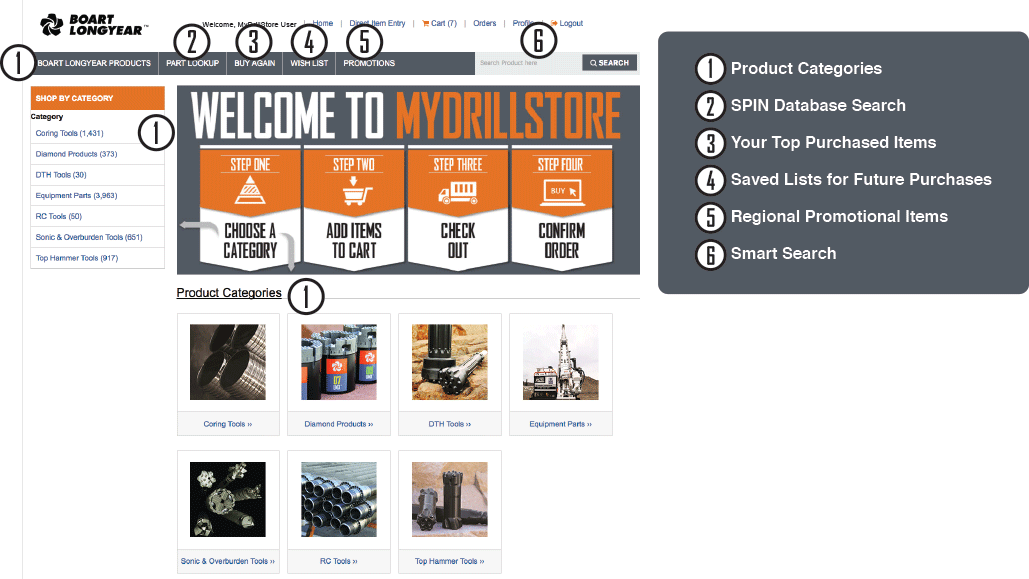Click the Diamond Products » card link
Image resolution: width=1029 pixels, height=579 pixels.
click(339, 424)
